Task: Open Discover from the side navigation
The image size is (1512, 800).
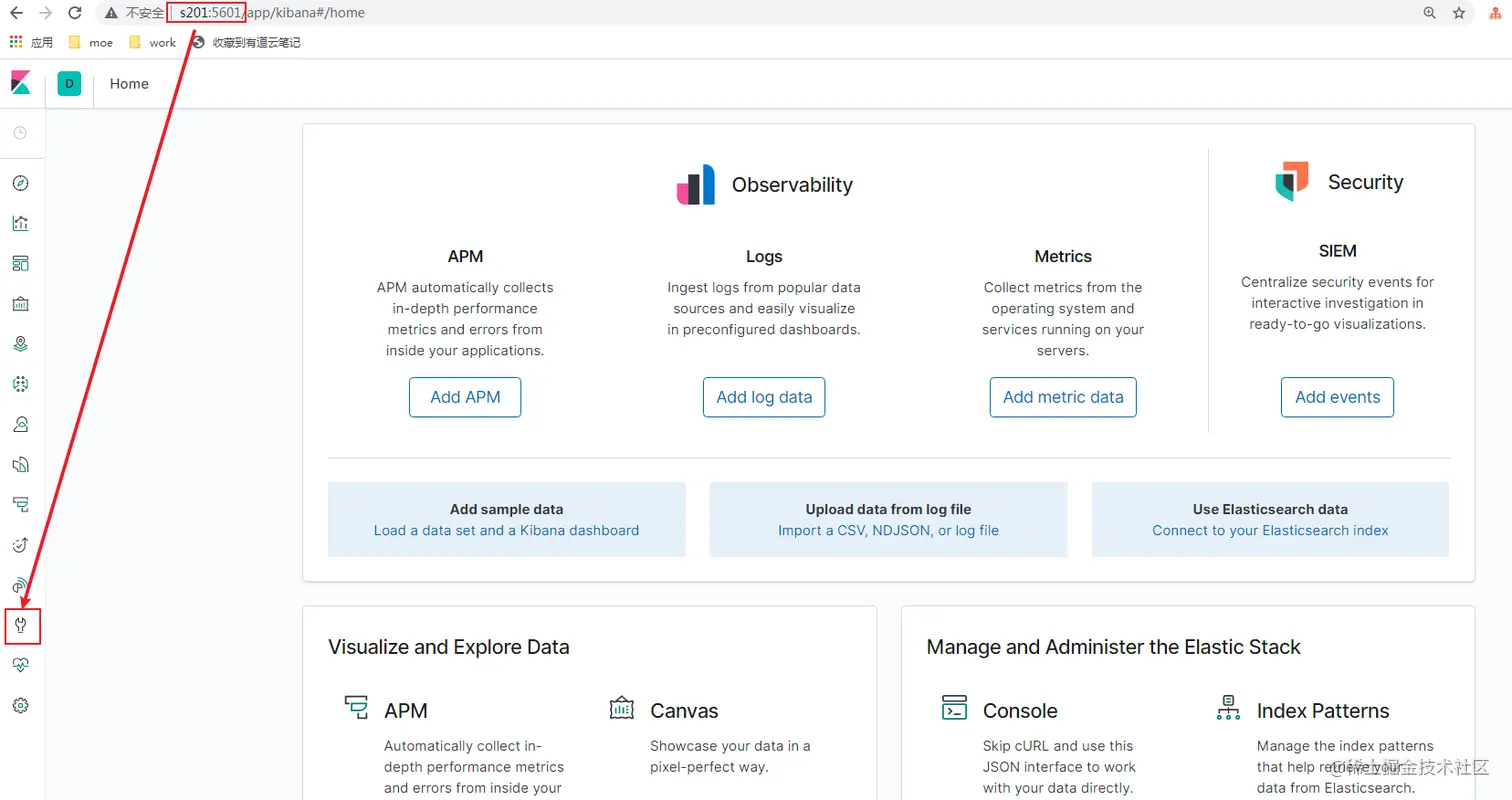Action: point(20,183)
